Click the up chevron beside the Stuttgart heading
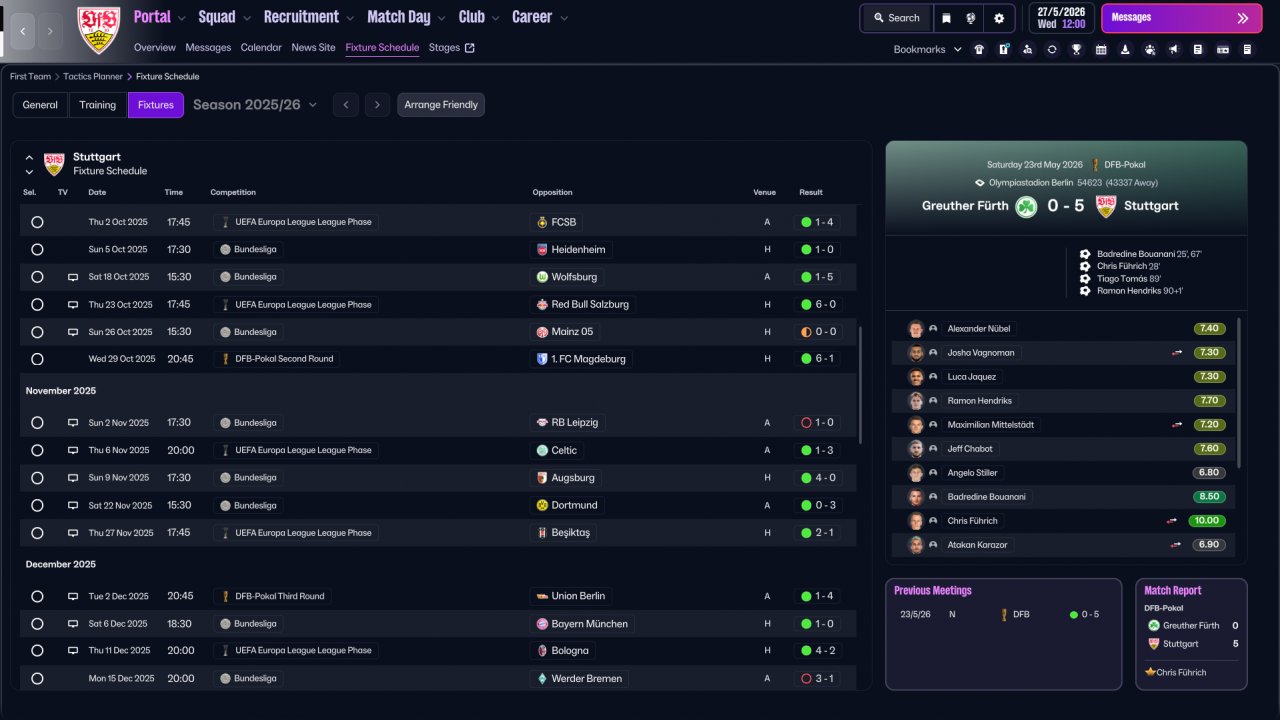The image size is (1280, 720). (29, 158)
